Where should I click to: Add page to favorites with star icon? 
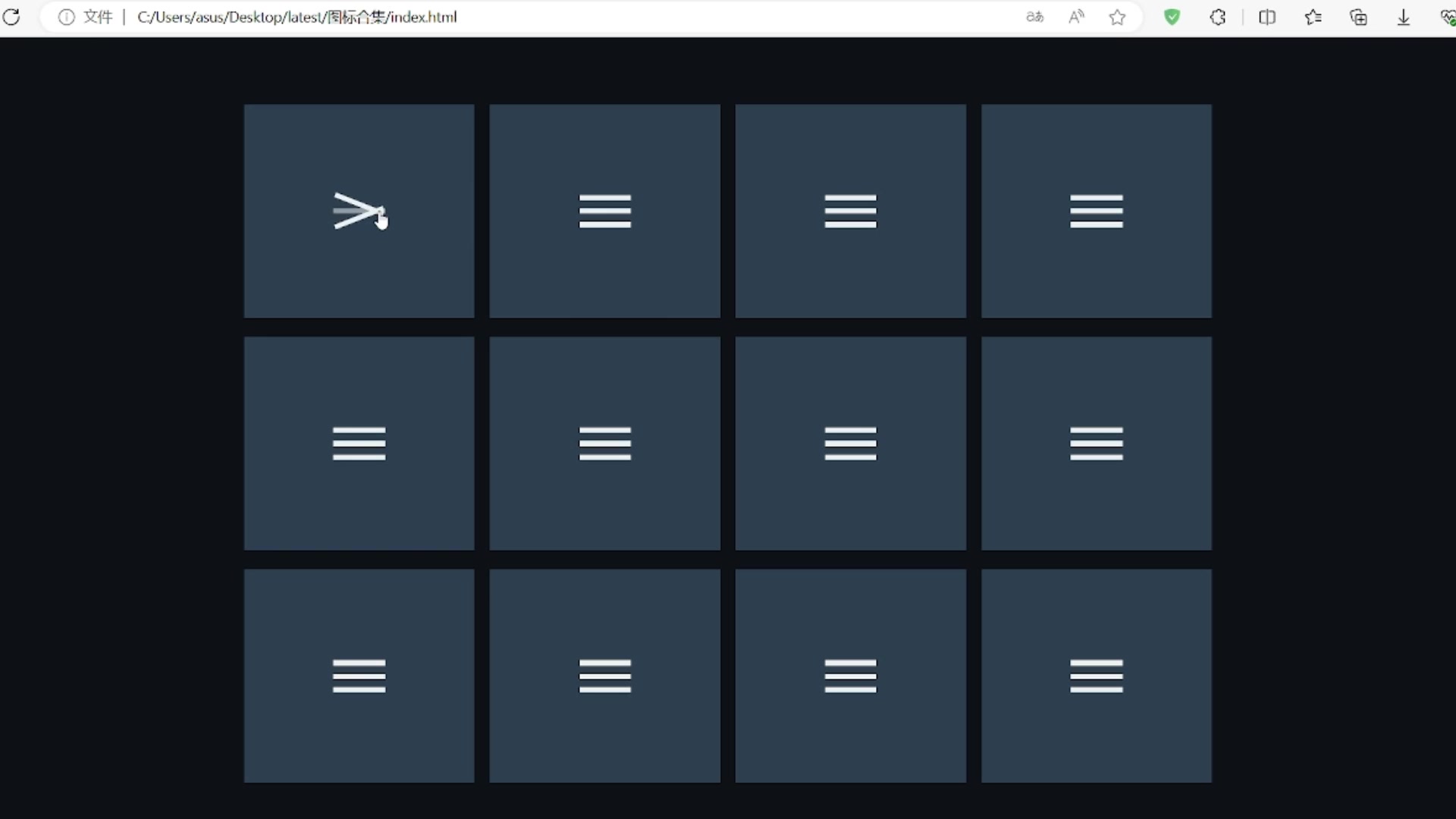point(1117,17)
